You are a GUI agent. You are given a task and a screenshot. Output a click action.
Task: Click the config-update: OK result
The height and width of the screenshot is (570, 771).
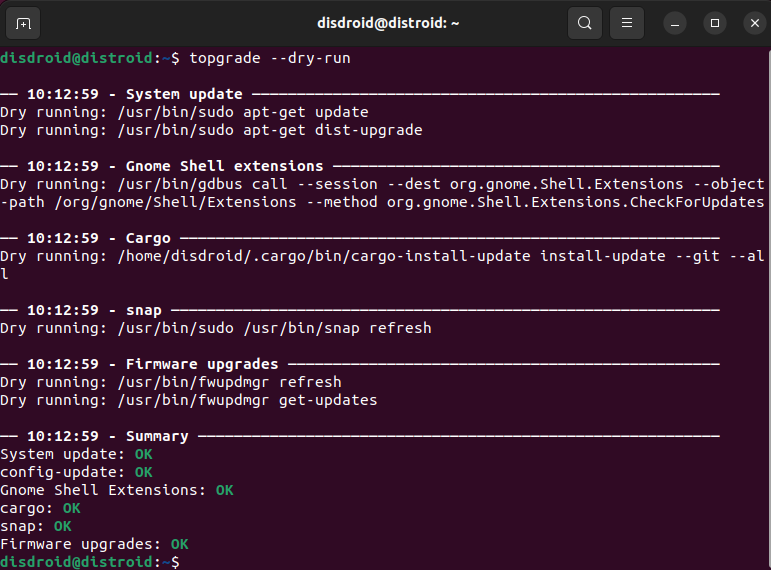pos(76,472)
